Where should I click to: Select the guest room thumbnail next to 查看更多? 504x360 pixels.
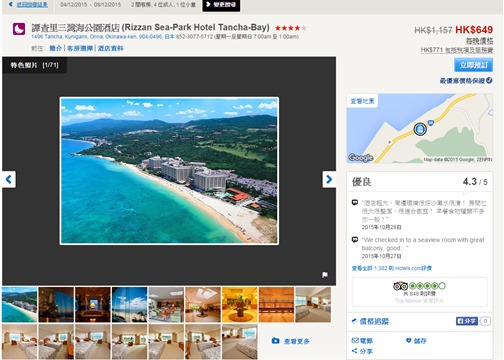tap(240, 341)
